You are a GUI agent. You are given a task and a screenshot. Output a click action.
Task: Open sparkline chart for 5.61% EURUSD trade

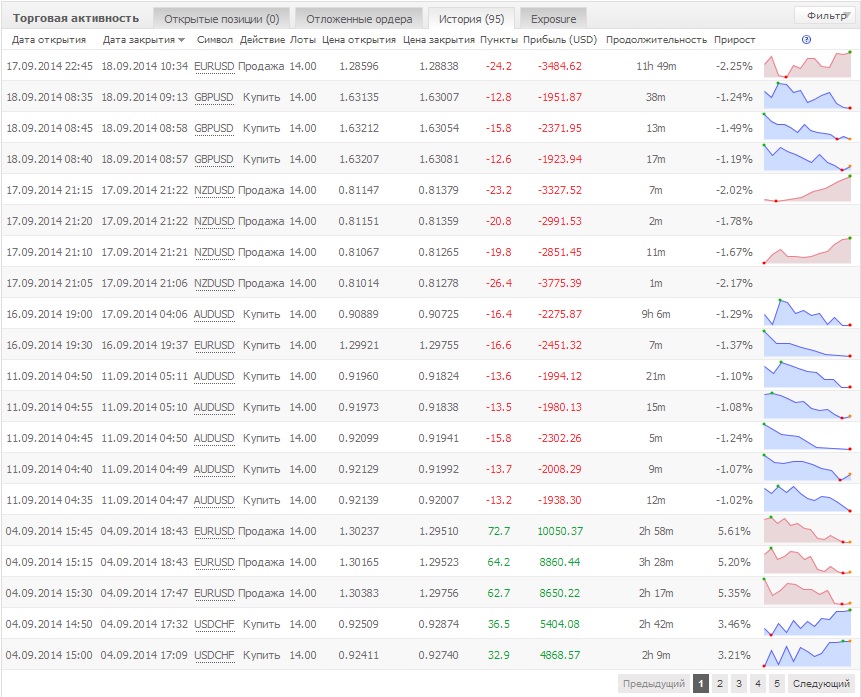click(x=807, y=530)
